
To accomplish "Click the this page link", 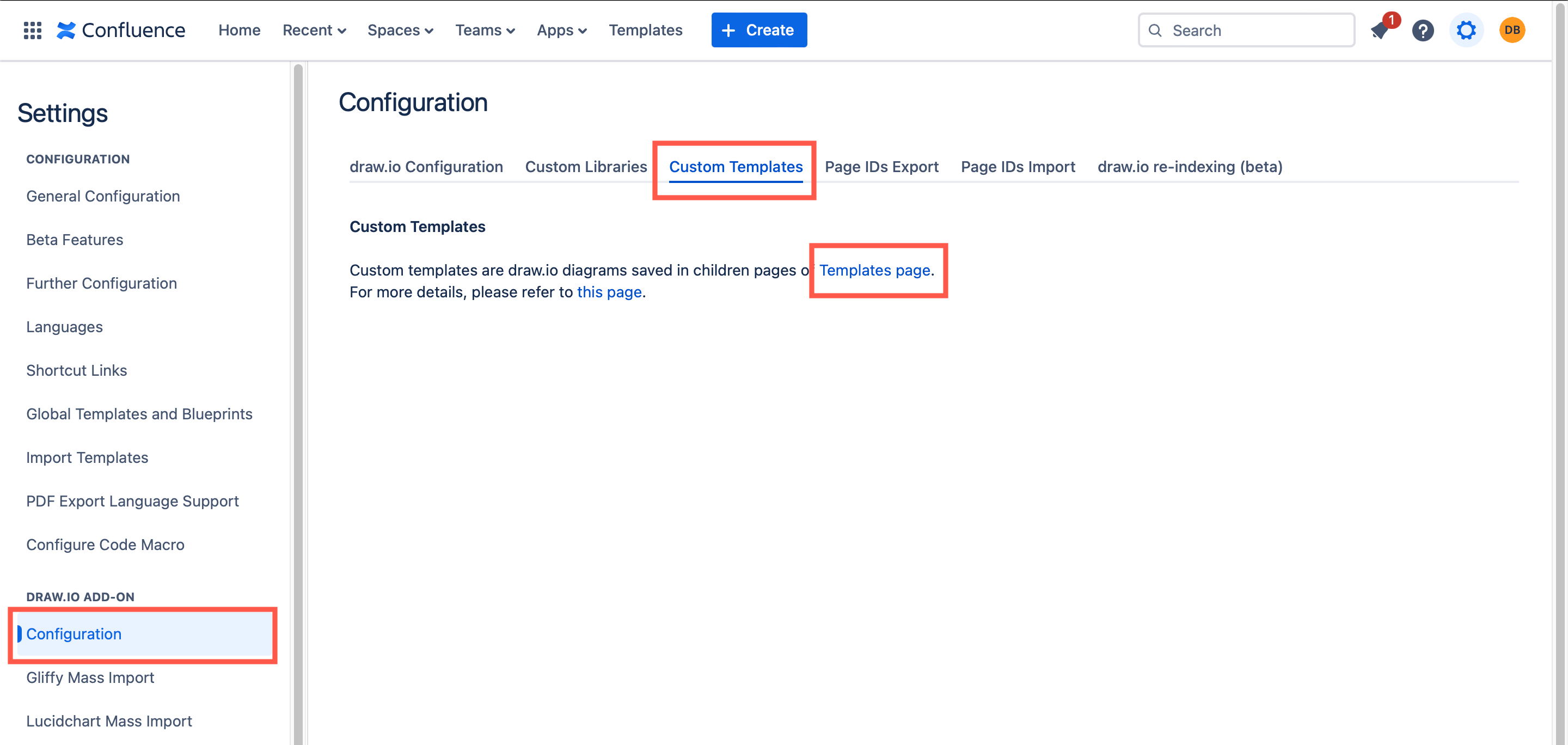I will coord(609,292).
